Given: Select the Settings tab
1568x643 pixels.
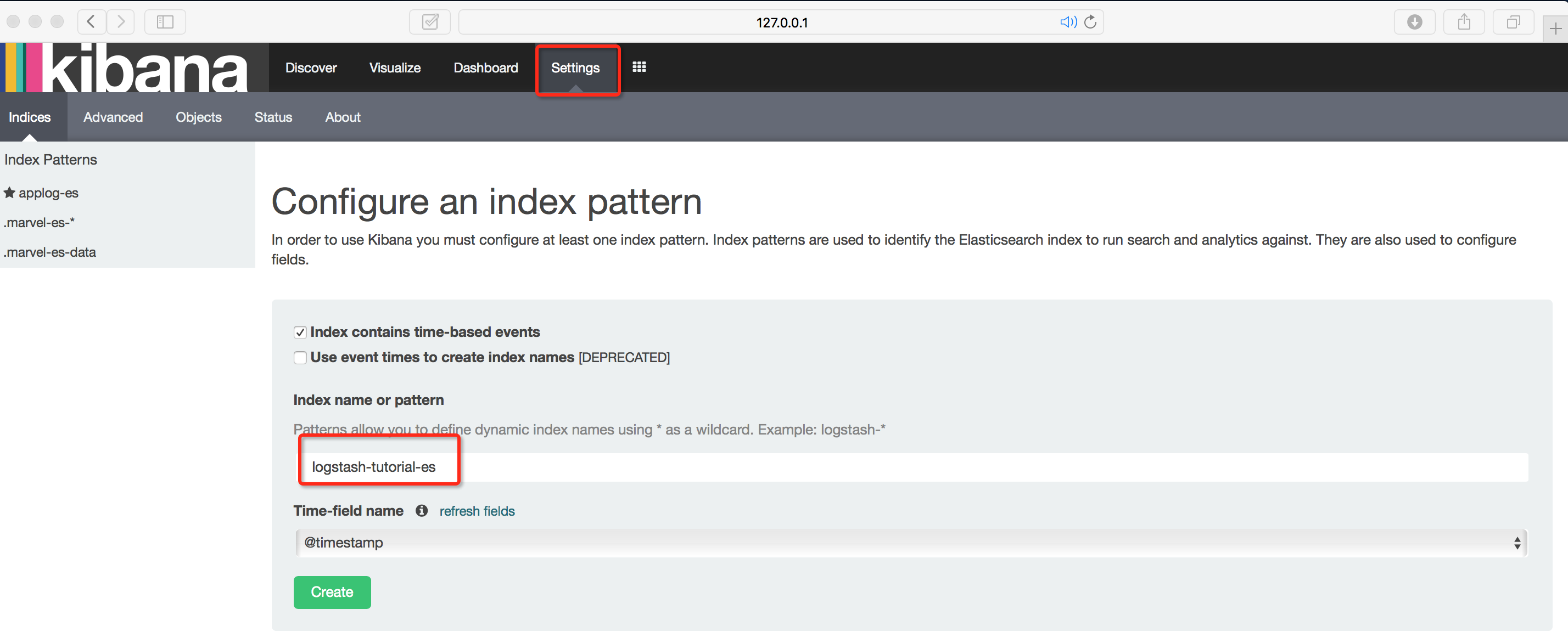Looking at the screenshot, I should tap(575, 67).
